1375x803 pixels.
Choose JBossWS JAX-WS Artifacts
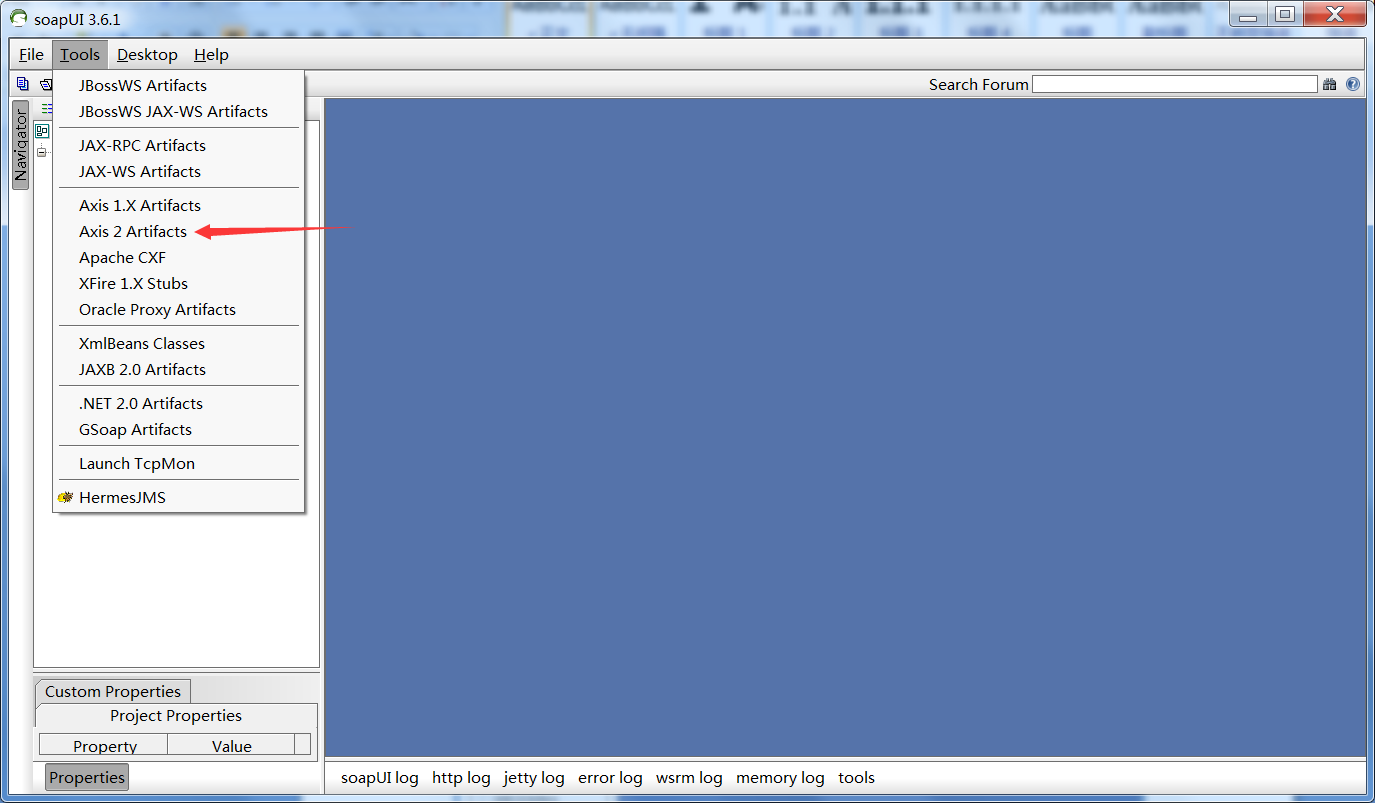(x=178, y=111)
